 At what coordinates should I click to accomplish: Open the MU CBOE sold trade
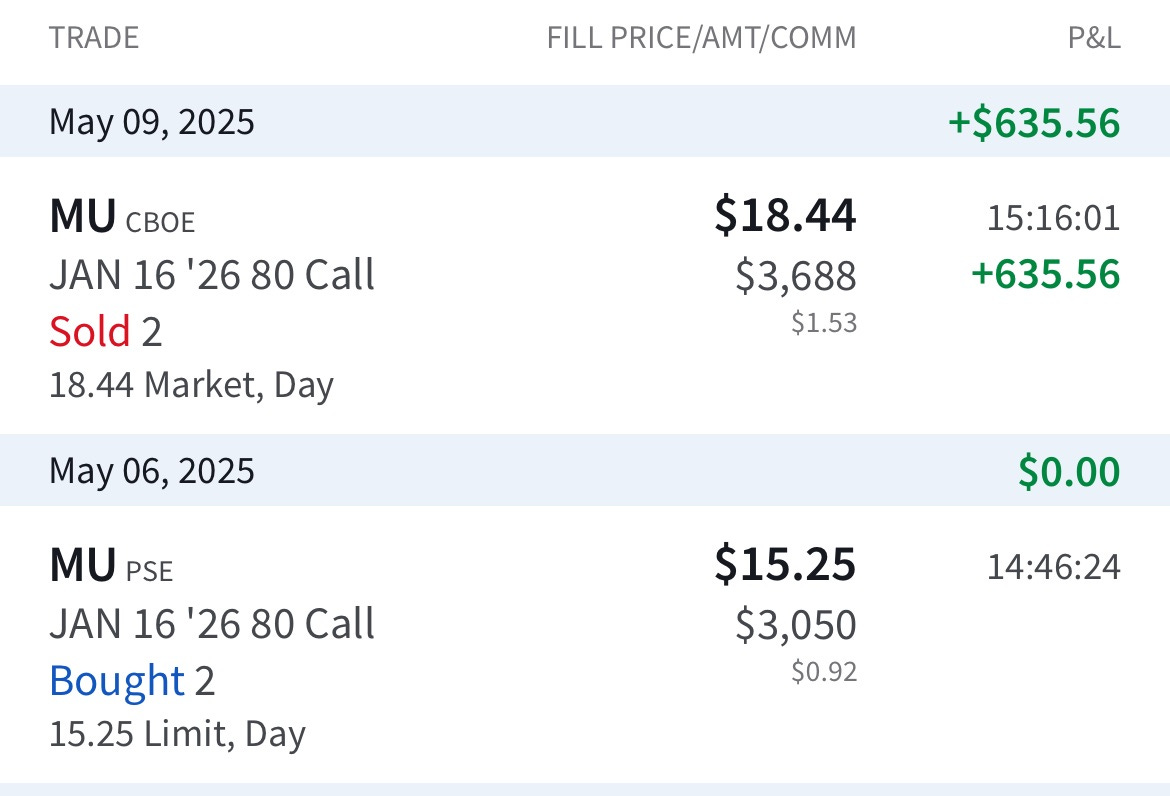tap(585, 296)
